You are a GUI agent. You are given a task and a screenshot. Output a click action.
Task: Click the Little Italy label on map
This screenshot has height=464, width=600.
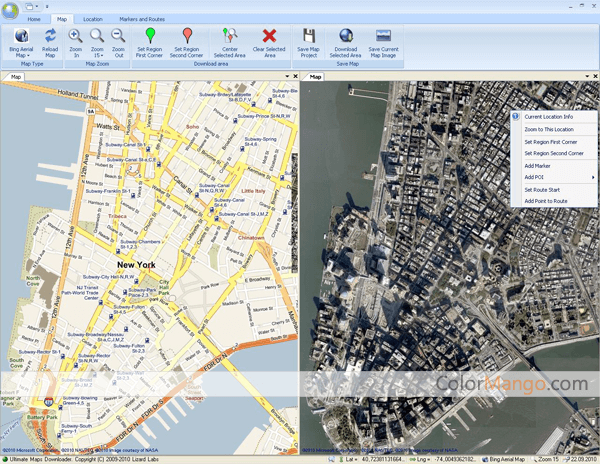click(253, 190)
